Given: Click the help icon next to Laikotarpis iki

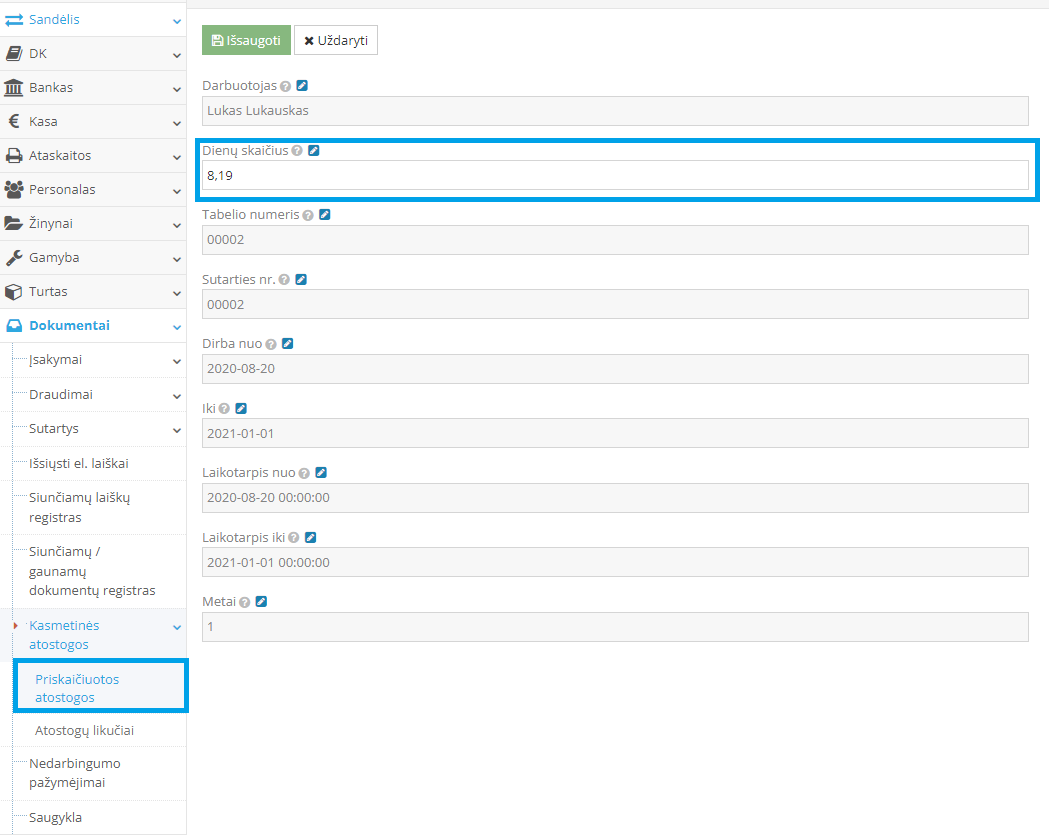Looking at the screenshot, I should (294, 538).
